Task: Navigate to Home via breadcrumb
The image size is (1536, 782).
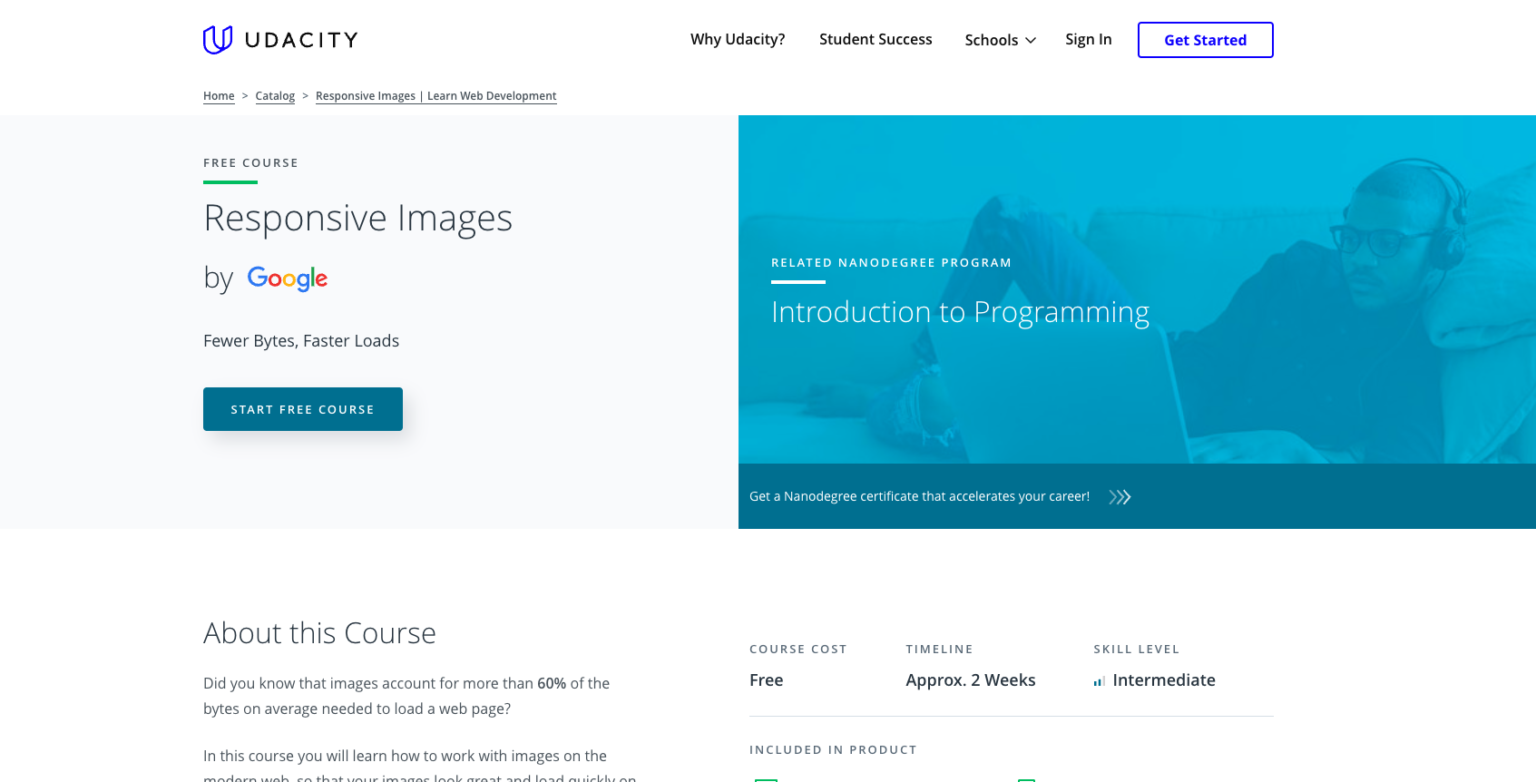Action: (x=218, y=95)
